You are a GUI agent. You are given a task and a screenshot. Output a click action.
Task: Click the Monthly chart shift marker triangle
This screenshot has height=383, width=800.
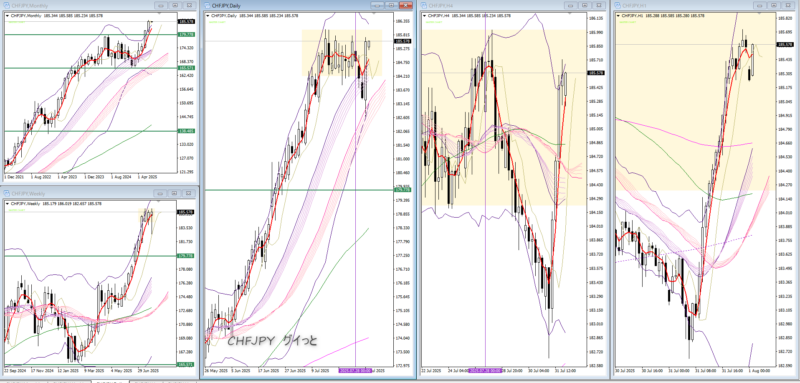[x=160, y=13]
